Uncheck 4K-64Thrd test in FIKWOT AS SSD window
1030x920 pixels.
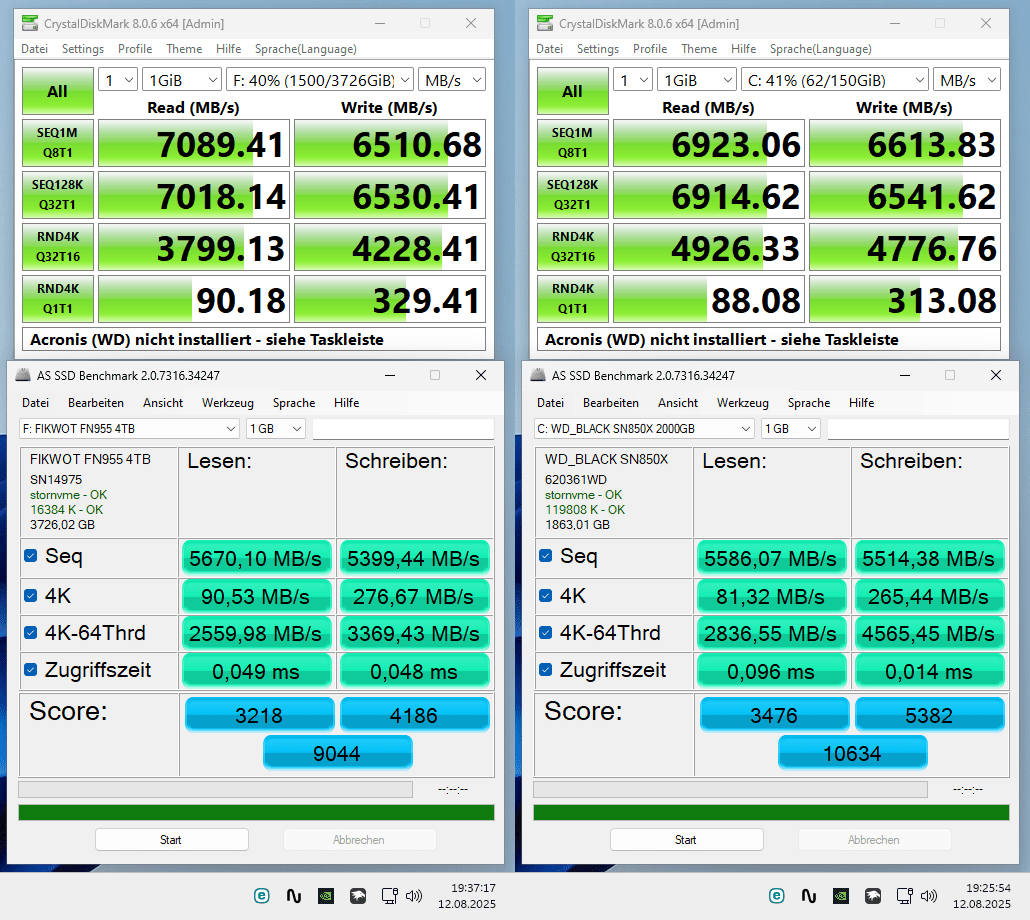pos(30,632)
